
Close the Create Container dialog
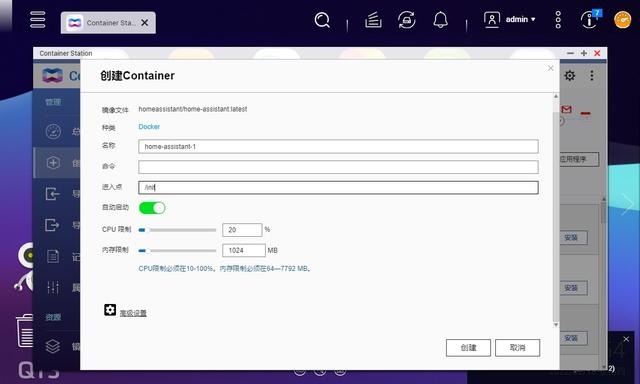[x=551, y=68]
